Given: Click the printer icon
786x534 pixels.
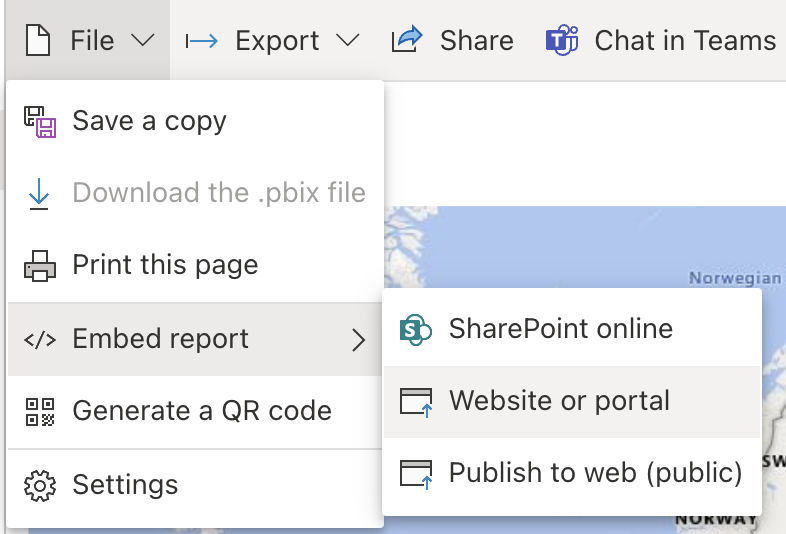Looking at the screenshot, I should tap(40, 266).
